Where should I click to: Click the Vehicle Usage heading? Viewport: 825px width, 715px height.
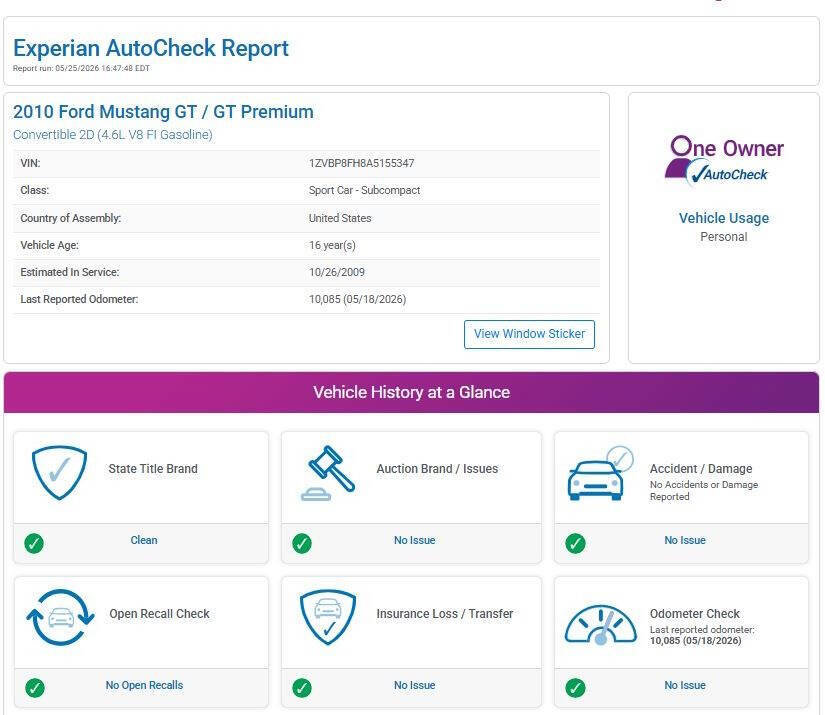point(724,218)
